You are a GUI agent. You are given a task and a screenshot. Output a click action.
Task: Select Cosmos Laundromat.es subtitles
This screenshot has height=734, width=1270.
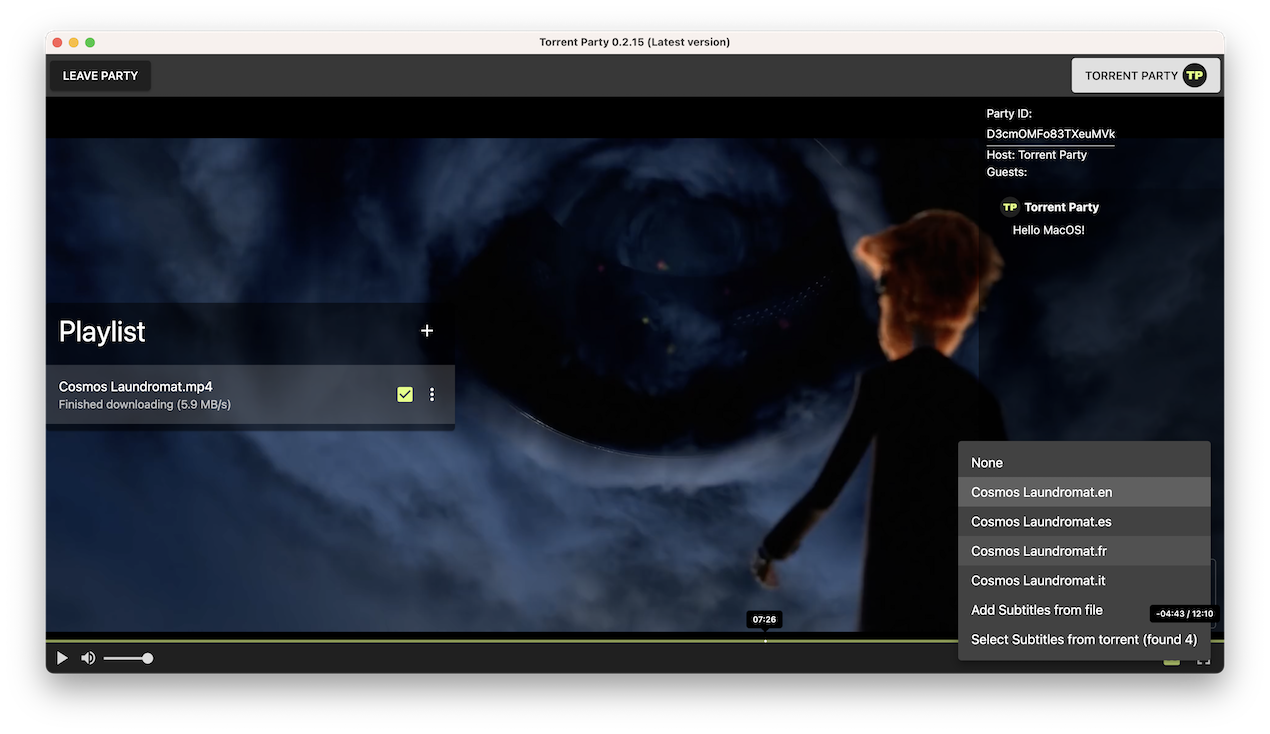(x=1084, y=522)
